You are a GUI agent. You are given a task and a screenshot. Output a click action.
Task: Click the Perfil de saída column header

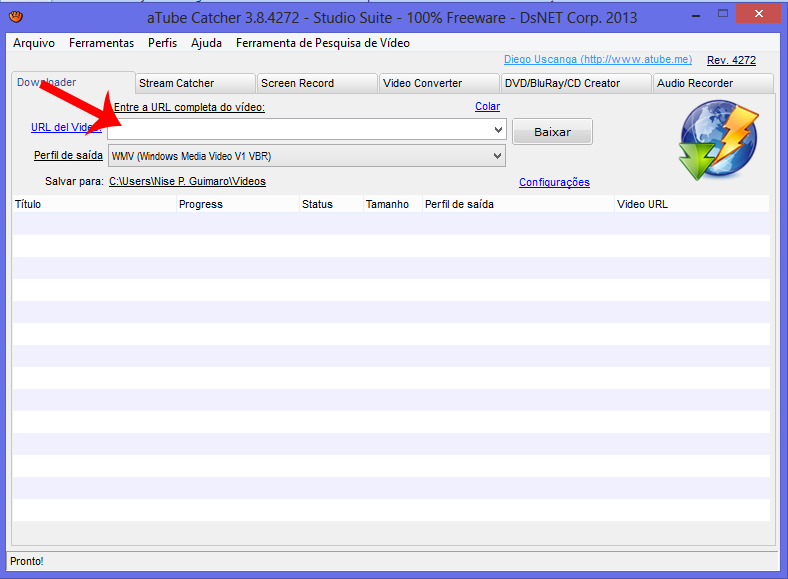coord(518,204)
